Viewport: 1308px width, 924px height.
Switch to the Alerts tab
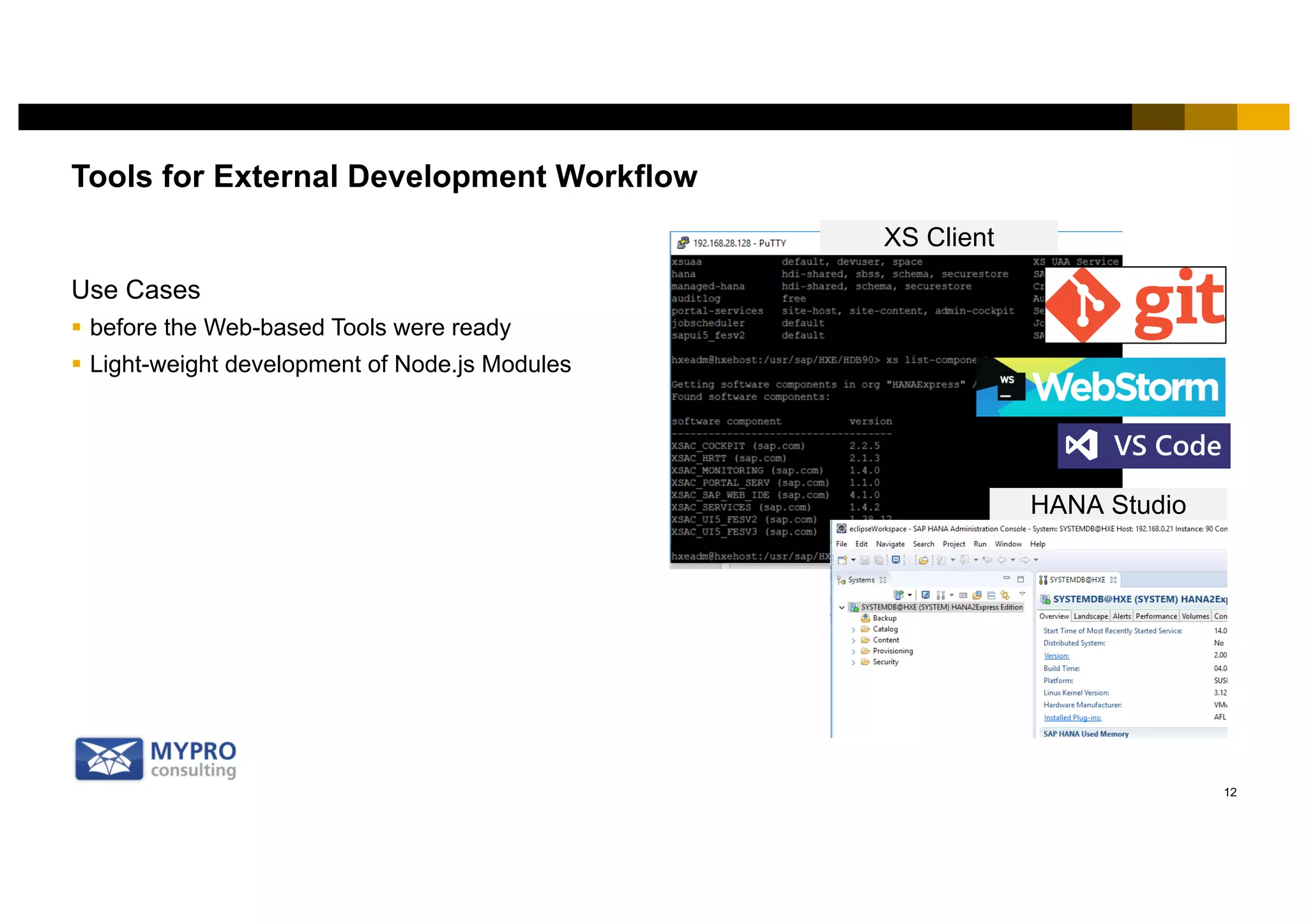tap(1122, 616)
